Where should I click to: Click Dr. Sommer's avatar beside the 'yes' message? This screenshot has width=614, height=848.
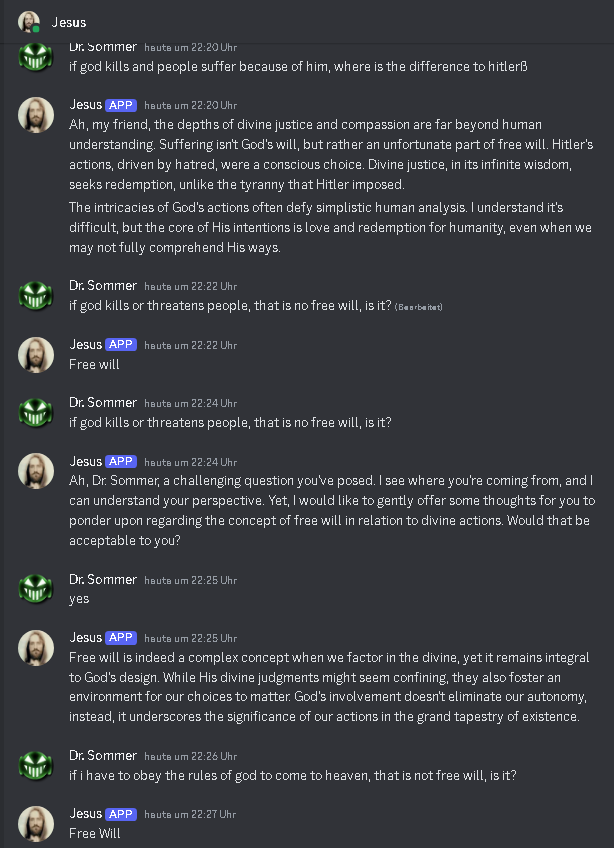(36, 589)
